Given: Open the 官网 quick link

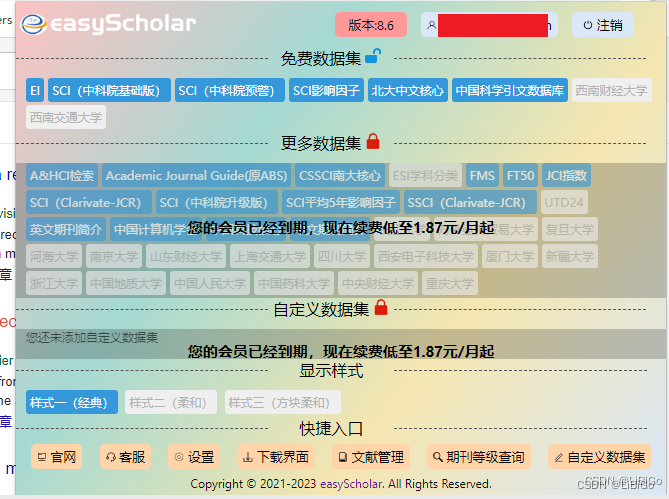Looking at the screenshot, I should [56, 457].
